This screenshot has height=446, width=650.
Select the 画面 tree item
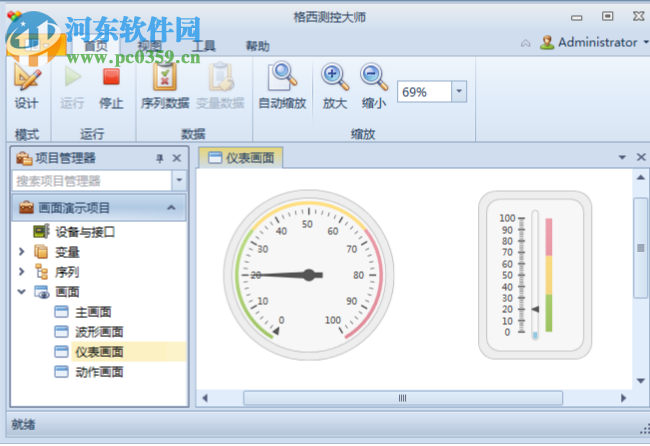point(67,292)
